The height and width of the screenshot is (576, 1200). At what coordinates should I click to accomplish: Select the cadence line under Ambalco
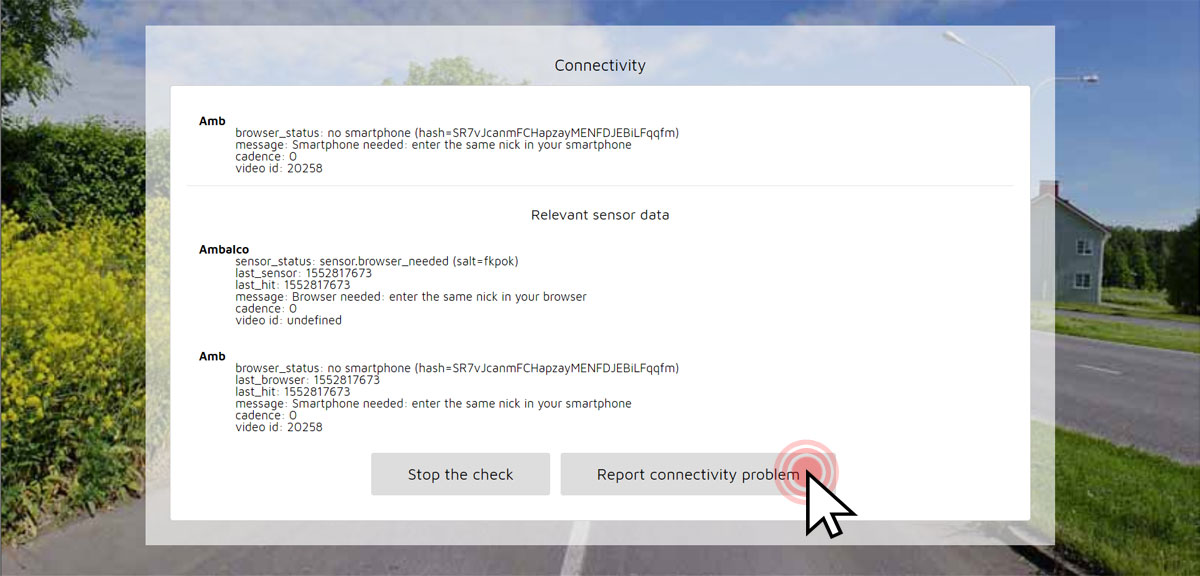pyautogui.click(x=266, y=309)
